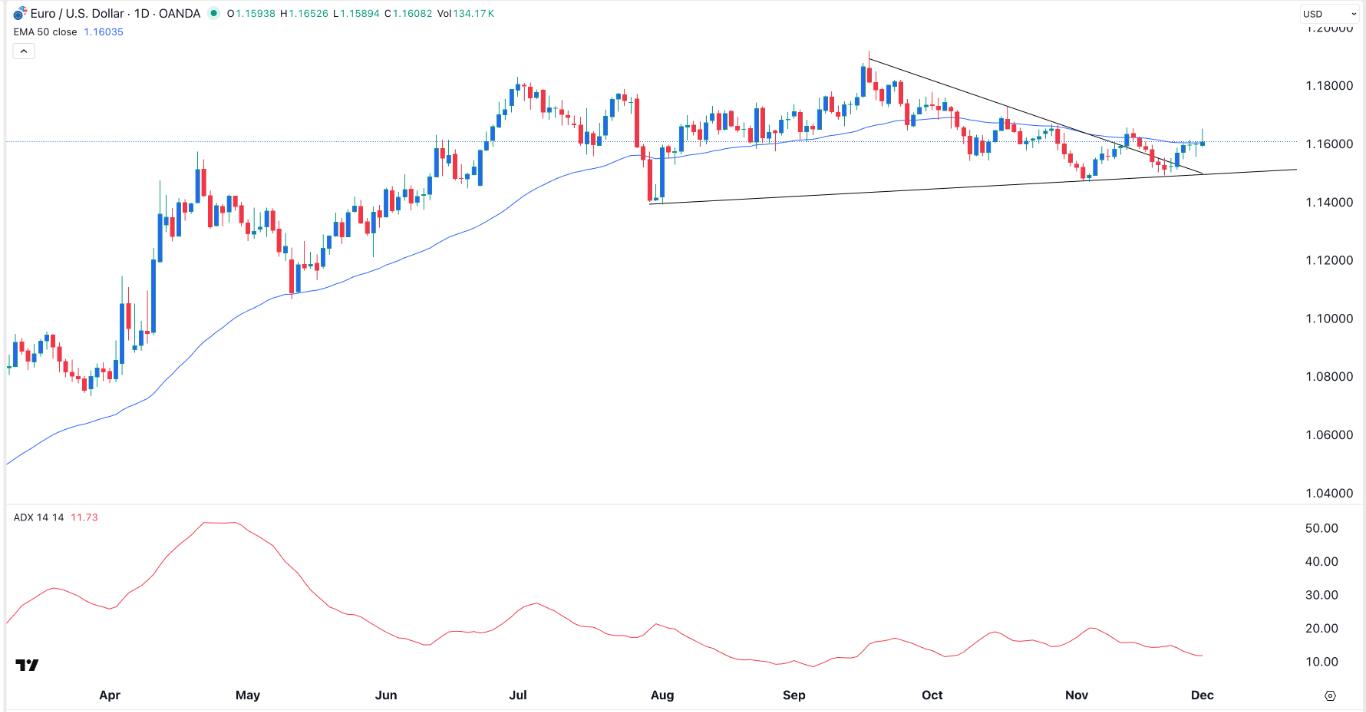Click the EUR/USD currency pair flag icon

click(19, 13)
